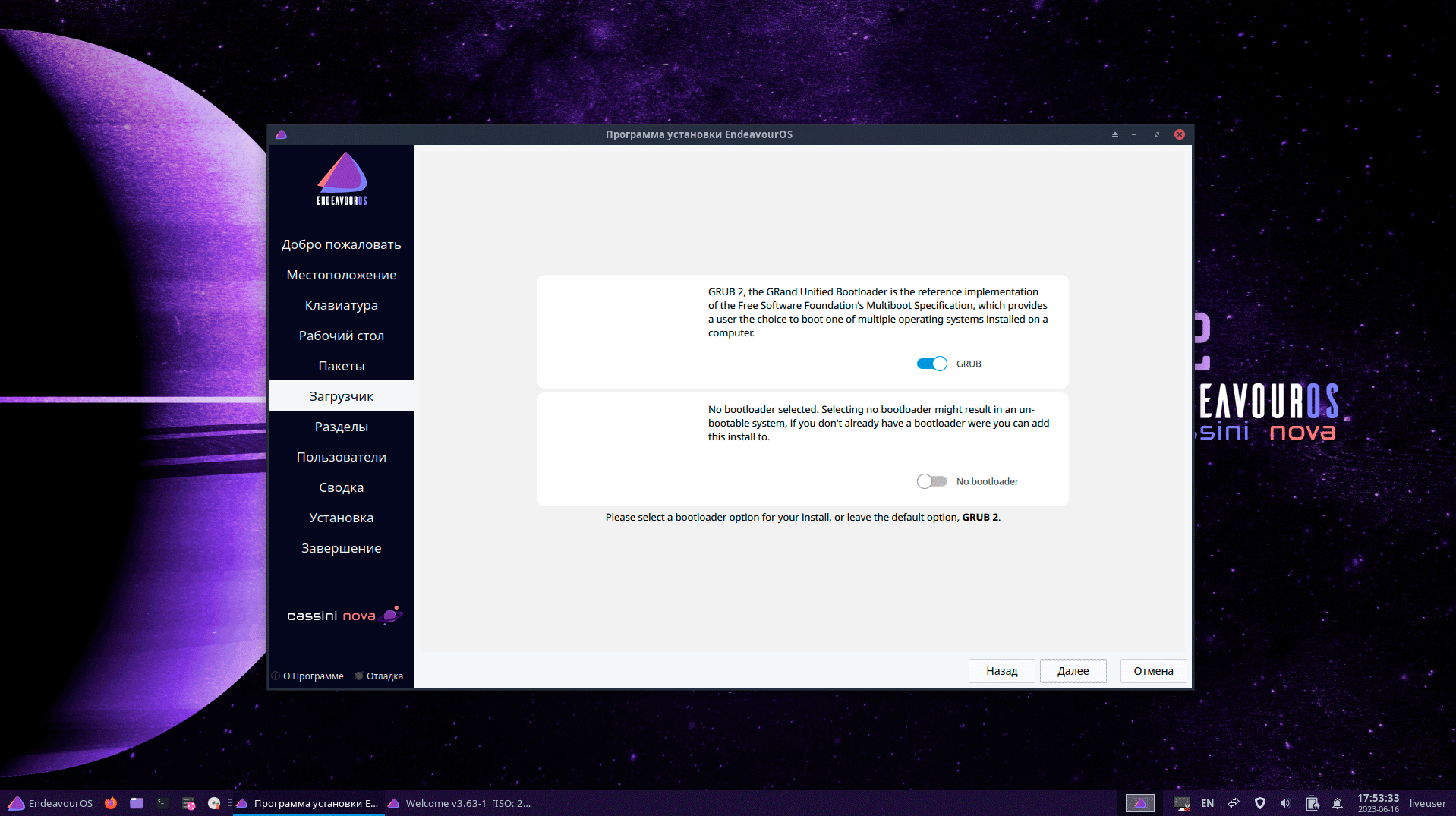Click the Клавиатура step in the sidebar
The width and height of the screenshot is (1456, 816).
[x=342, y=305]
